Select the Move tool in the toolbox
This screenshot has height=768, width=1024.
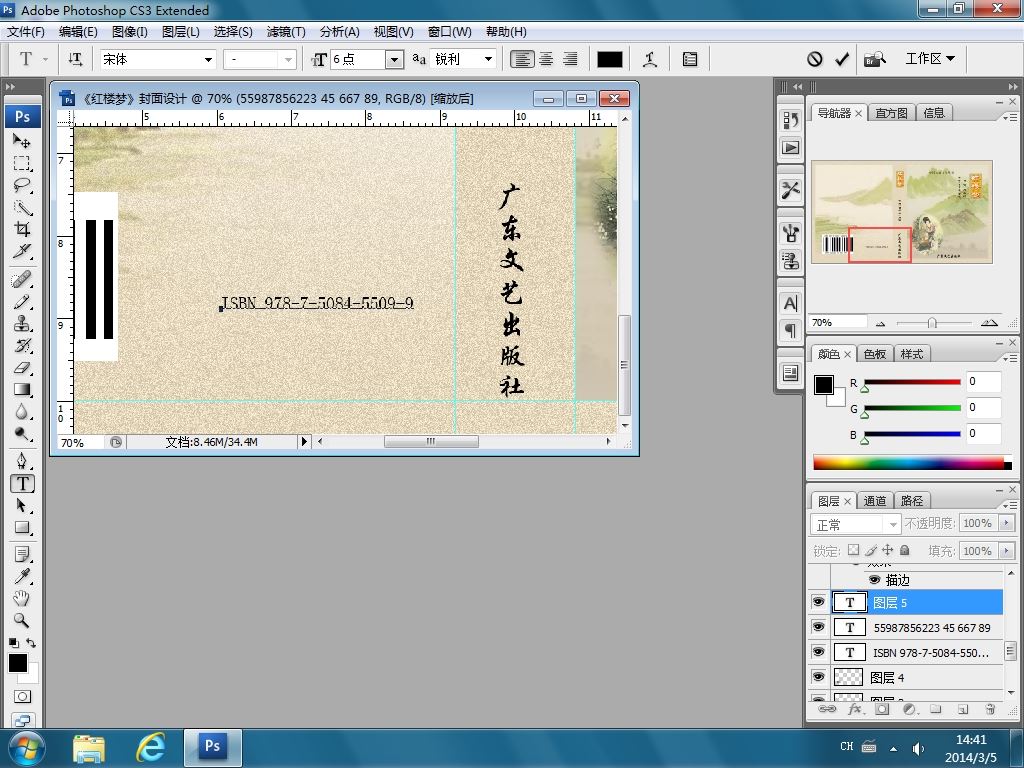click(x=22, y=141)
